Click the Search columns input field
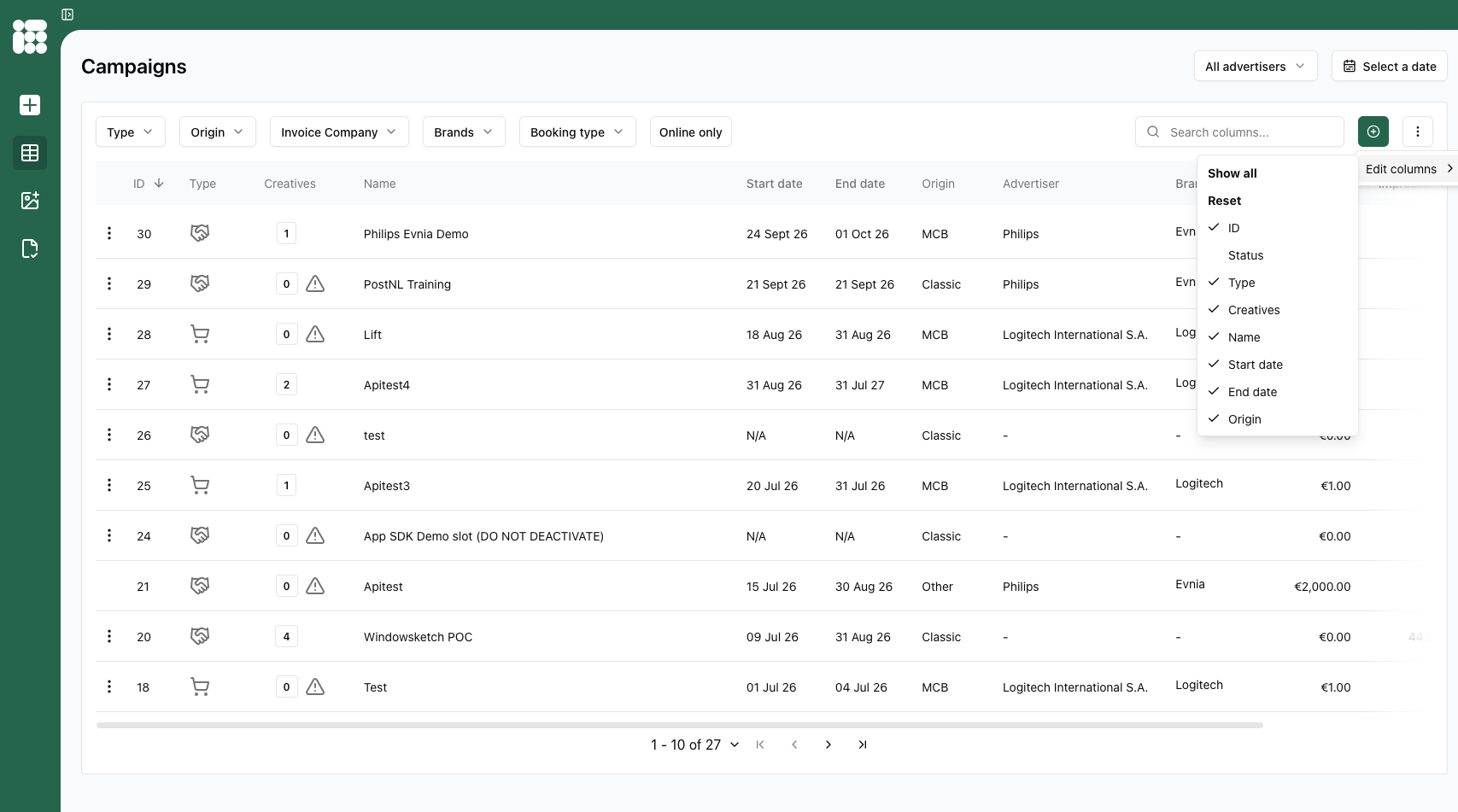Screen dimensions: 1458x812 click(x=1239, y=131)
